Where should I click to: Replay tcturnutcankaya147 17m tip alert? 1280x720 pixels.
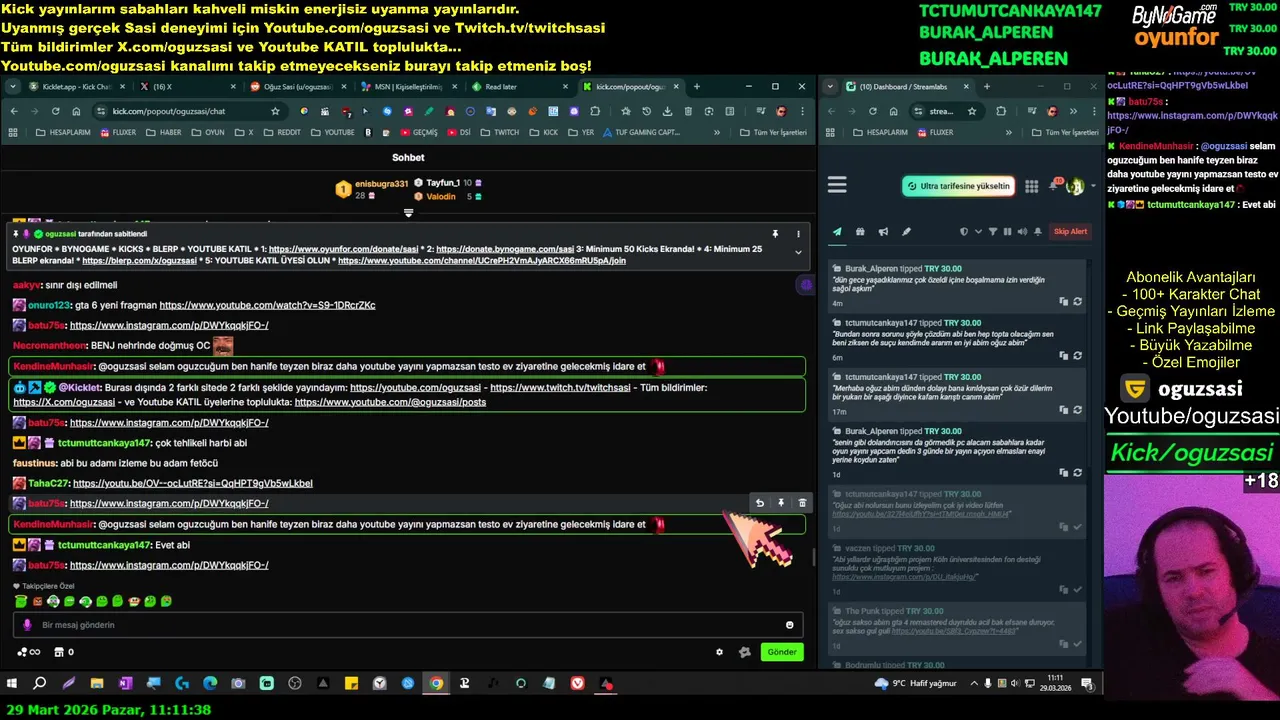pyautogui.click(x=1077, y=409)
